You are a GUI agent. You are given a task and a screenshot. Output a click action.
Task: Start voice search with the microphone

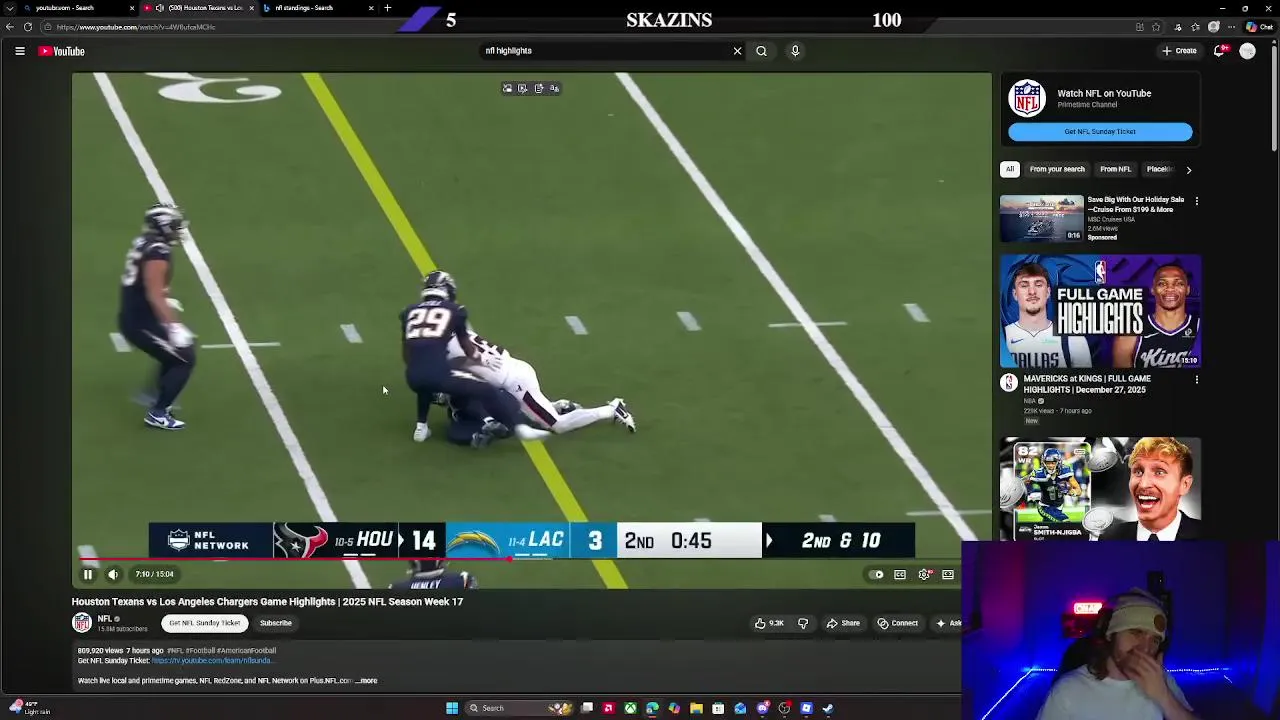coord(795,51)
